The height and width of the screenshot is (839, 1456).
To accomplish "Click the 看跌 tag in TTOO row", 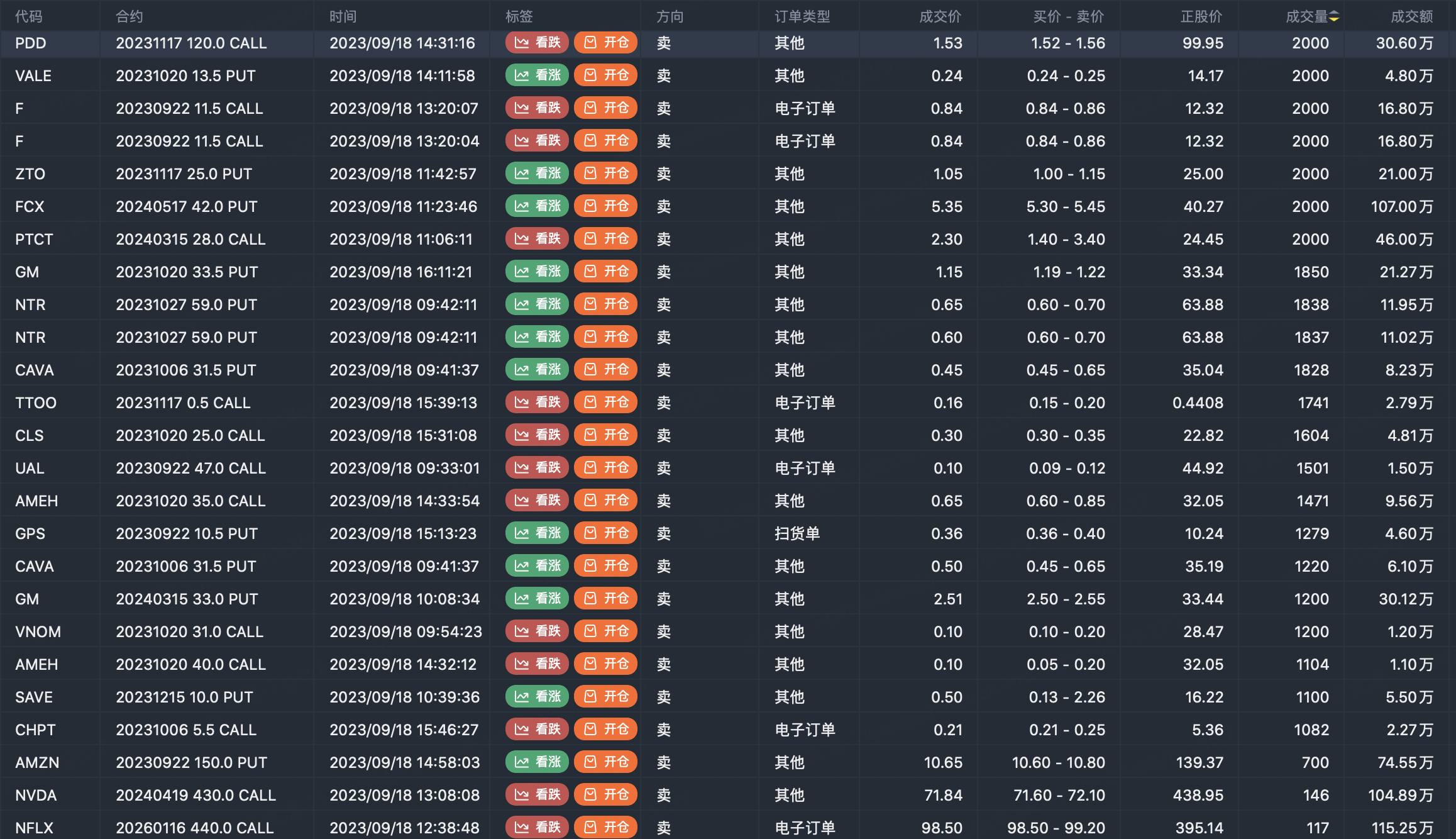I will tap(537, 403).
